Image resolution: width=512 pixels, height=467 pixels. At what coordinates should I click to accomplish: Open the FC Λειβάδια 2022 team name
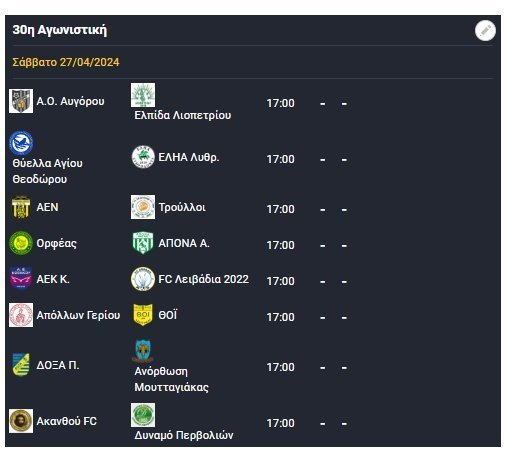(x=204, y=279)
